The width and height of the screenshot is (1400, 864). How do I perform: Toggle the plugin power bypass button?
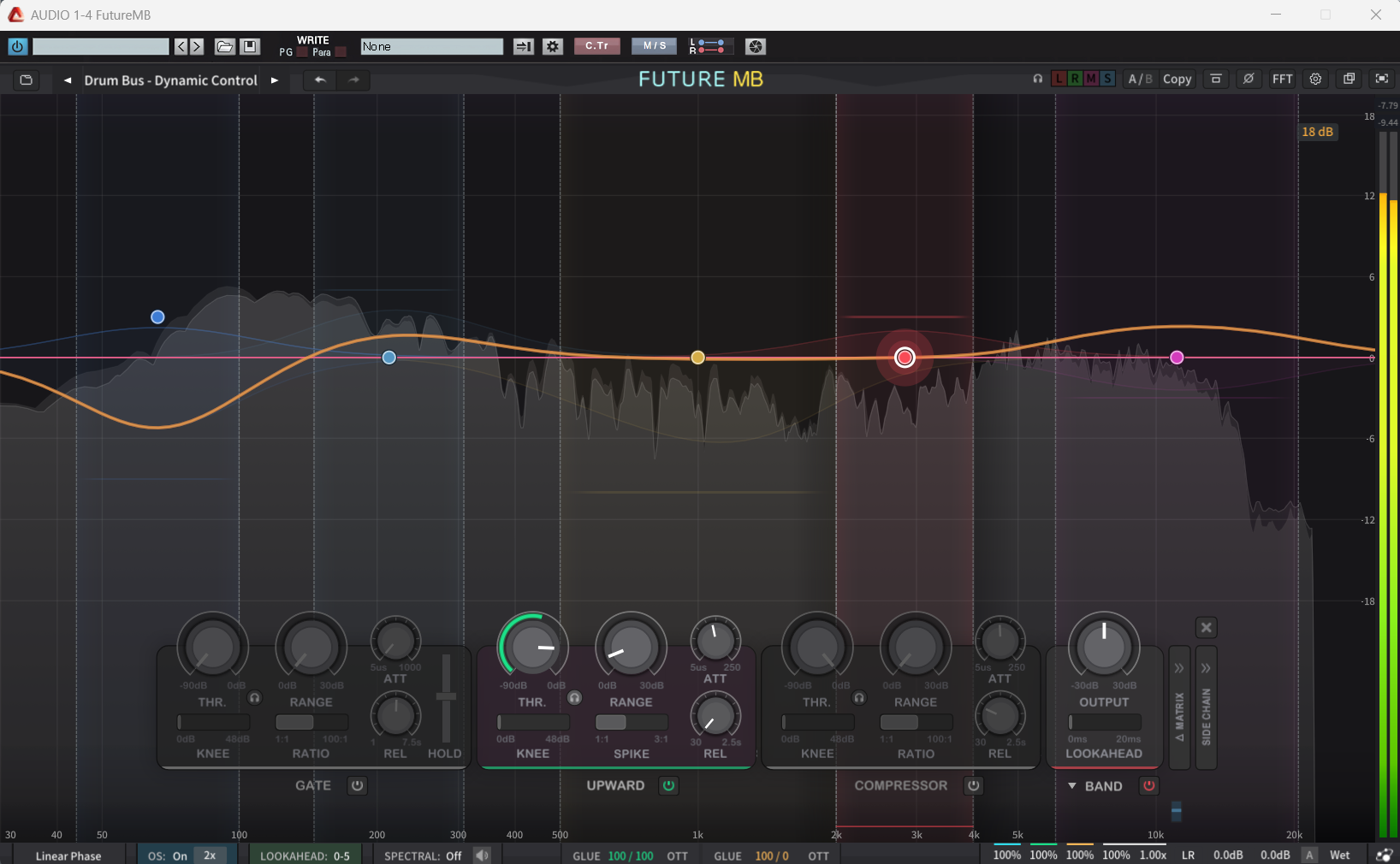pyautogui.click(x=17, y=46)
